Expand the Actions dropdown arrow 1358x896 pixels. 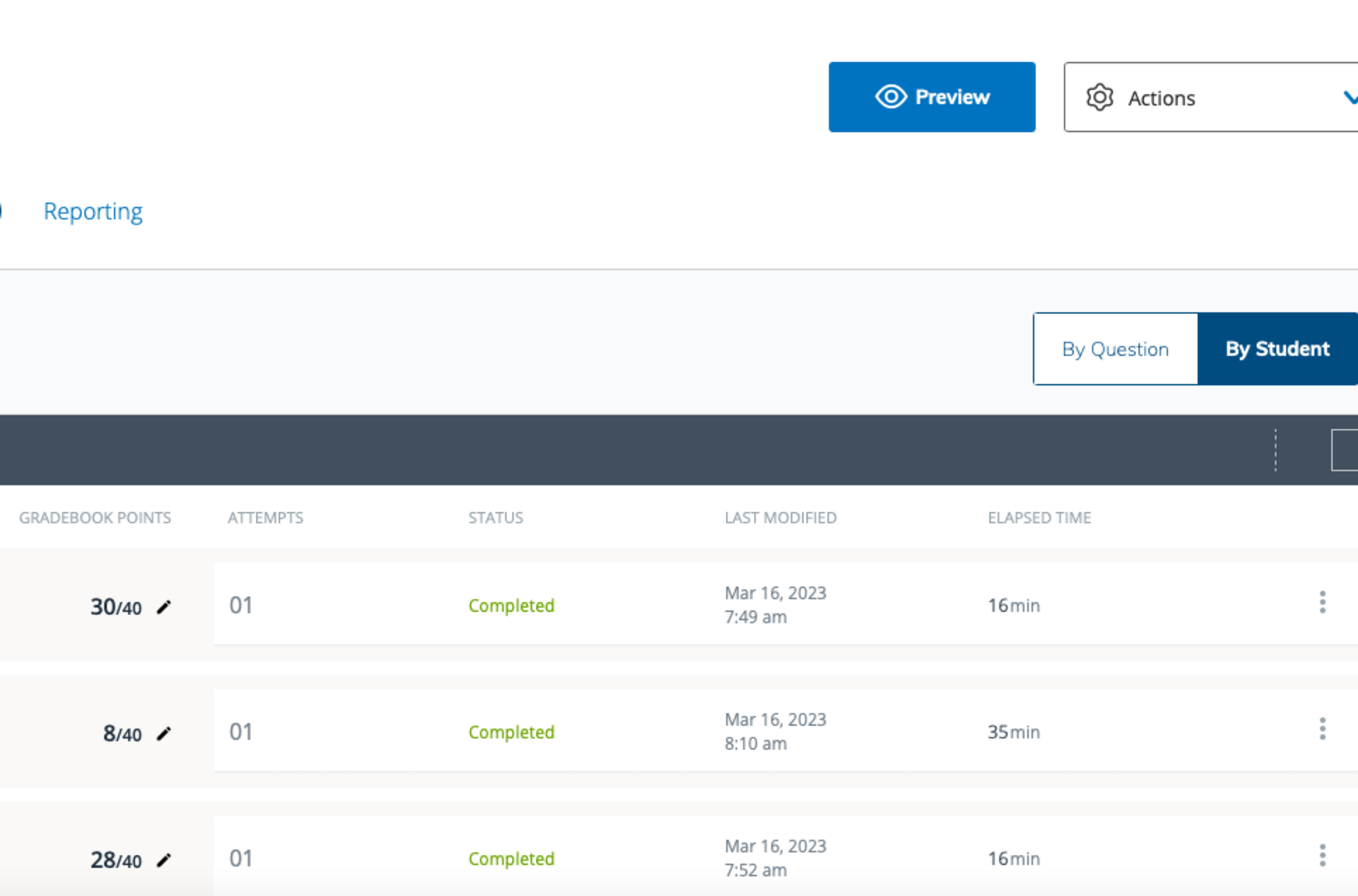pos(1349,97)
